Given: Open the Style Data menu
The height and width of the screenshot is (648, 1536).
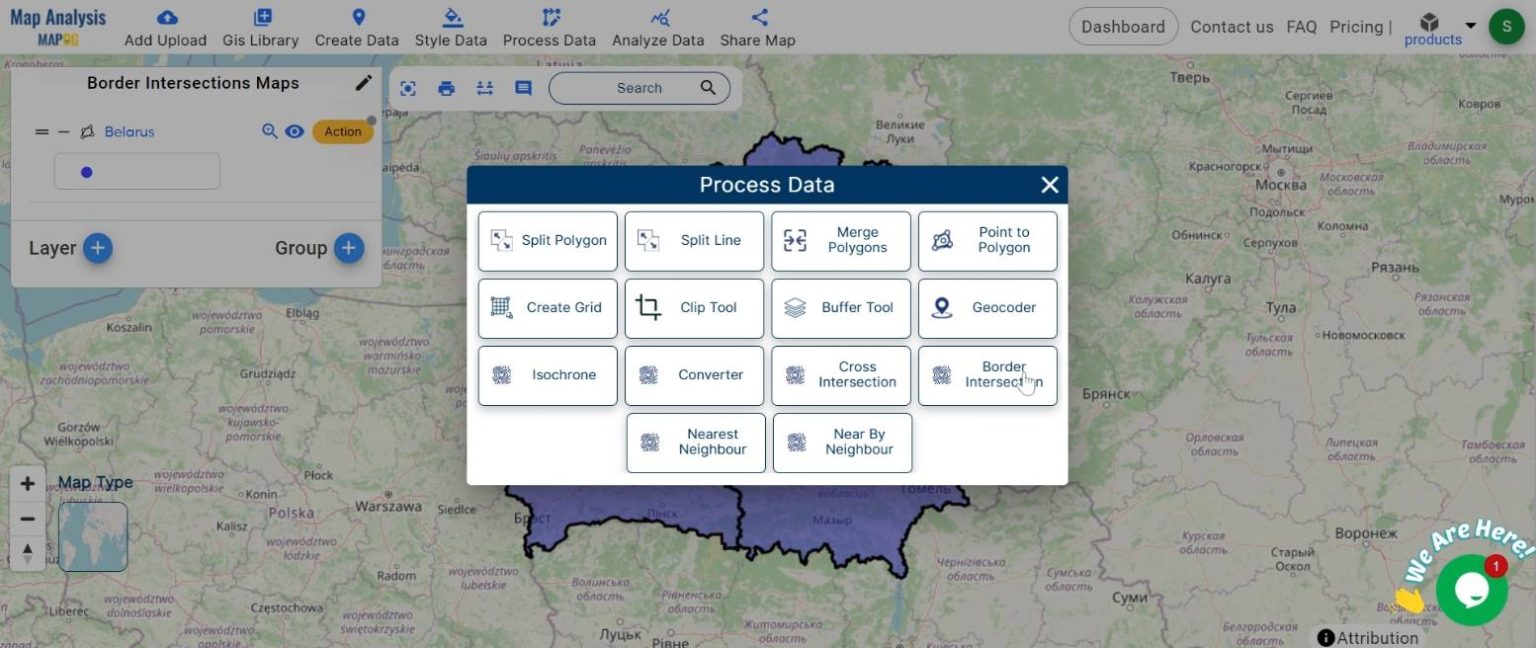Looking at the screenshot, I should pos(451,28).
